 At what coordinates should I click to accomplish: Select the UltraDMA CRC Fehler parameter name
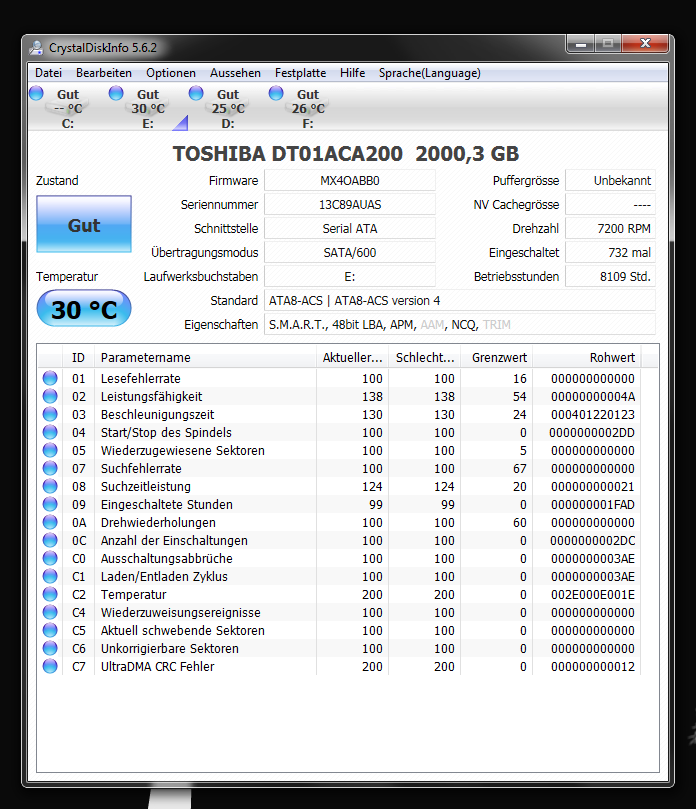157,667
